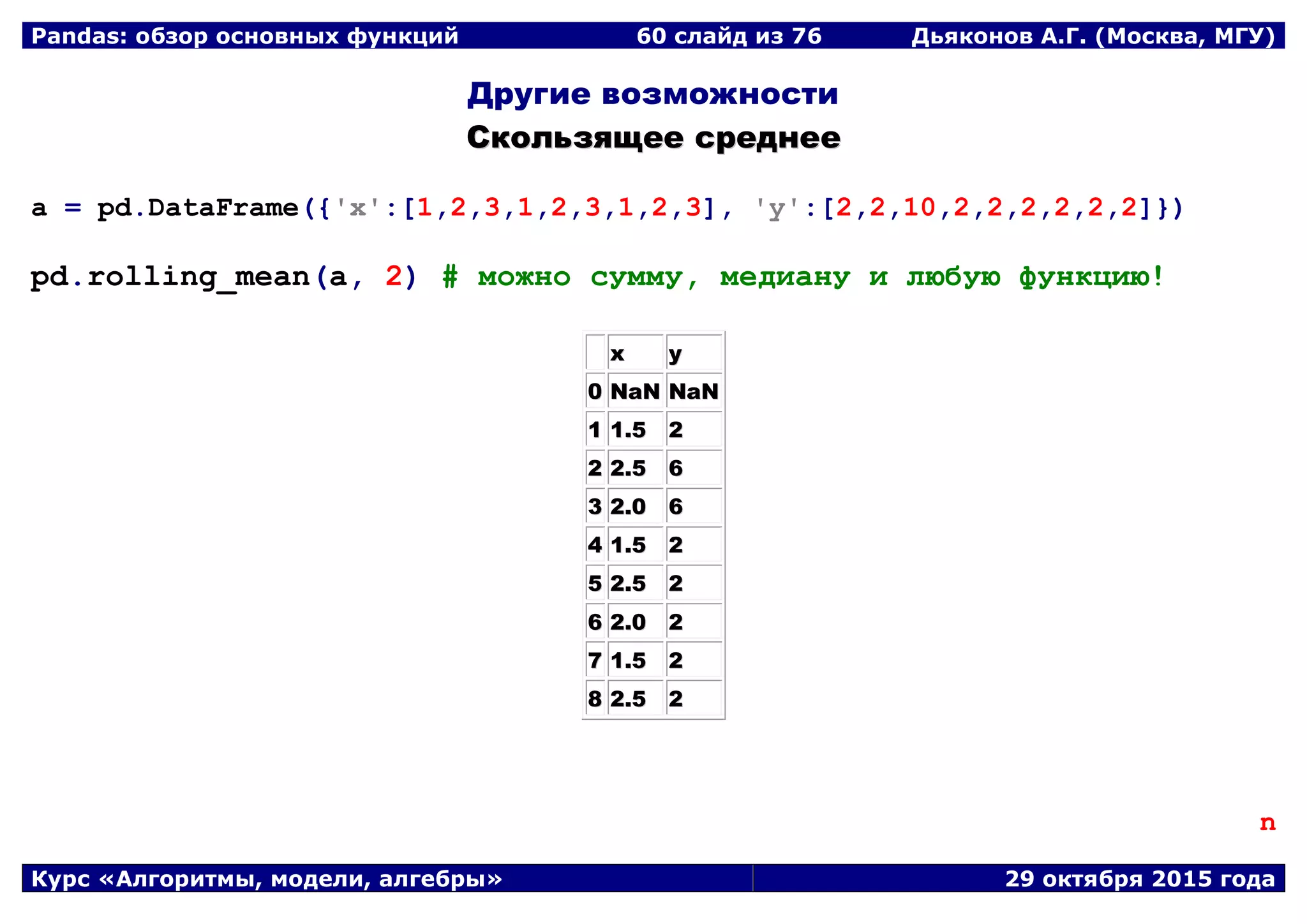
Task: Click column header 'y' in the table
Action: point(675,355)
